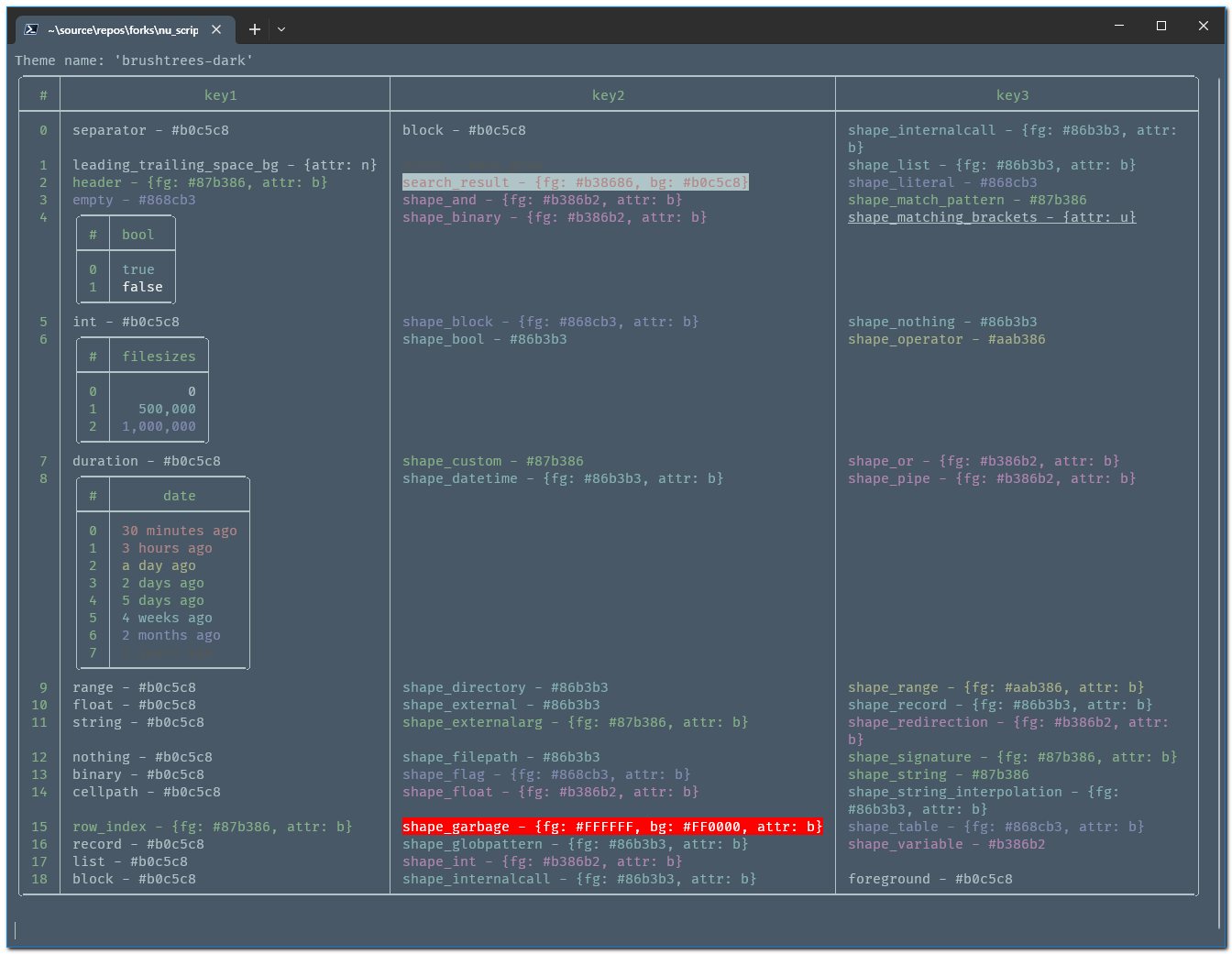
Task: Click 'shape_and' line in key2
Action: tap(543, 200)
